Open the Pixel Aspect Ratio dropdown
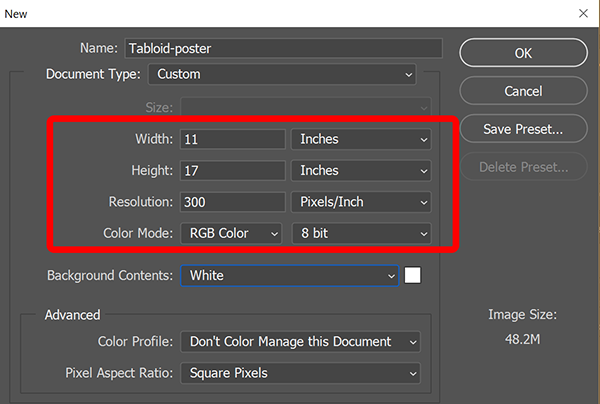This screenshot has height=404, width=600. [300, 373]
